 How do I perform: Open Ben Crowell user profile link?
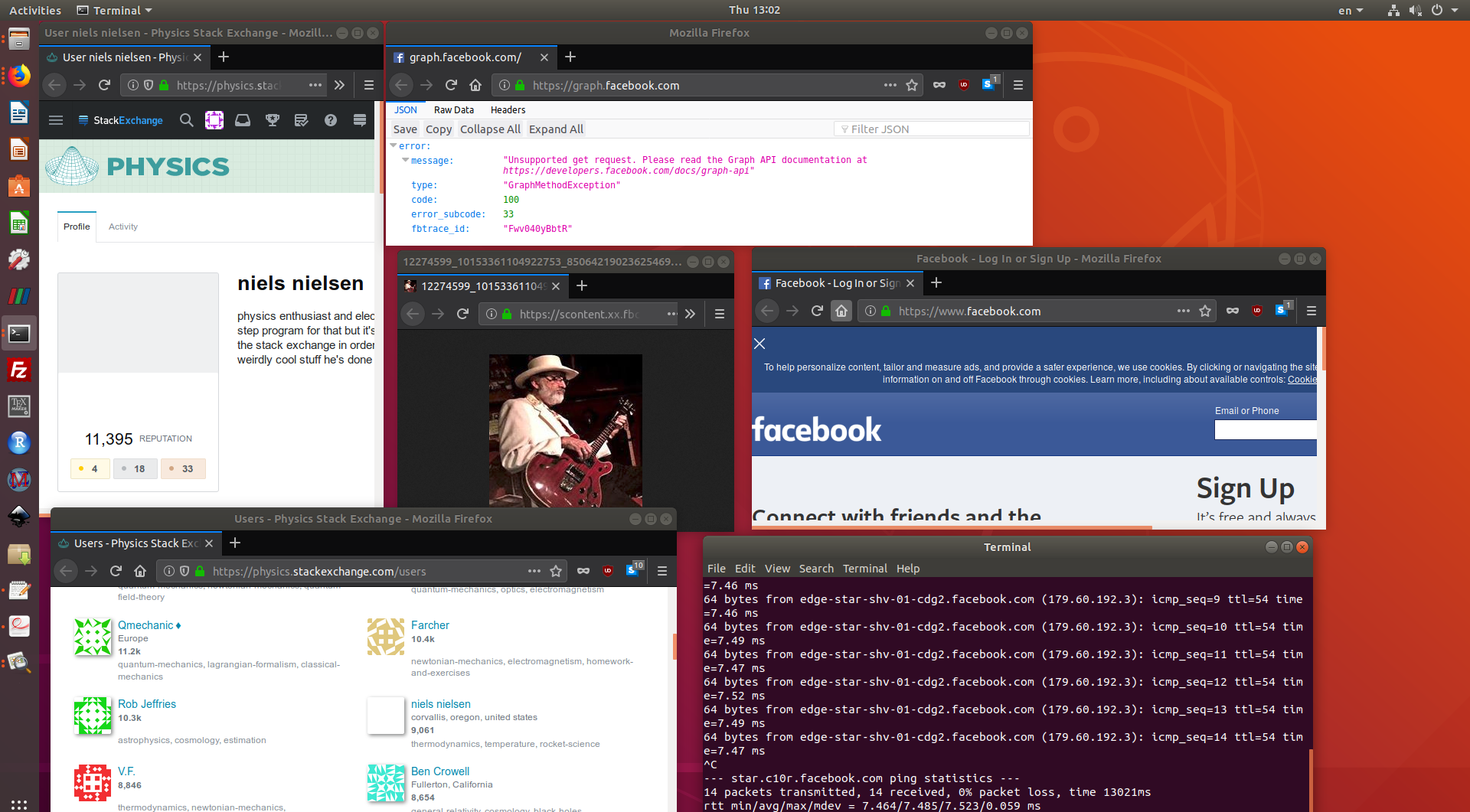440,771
